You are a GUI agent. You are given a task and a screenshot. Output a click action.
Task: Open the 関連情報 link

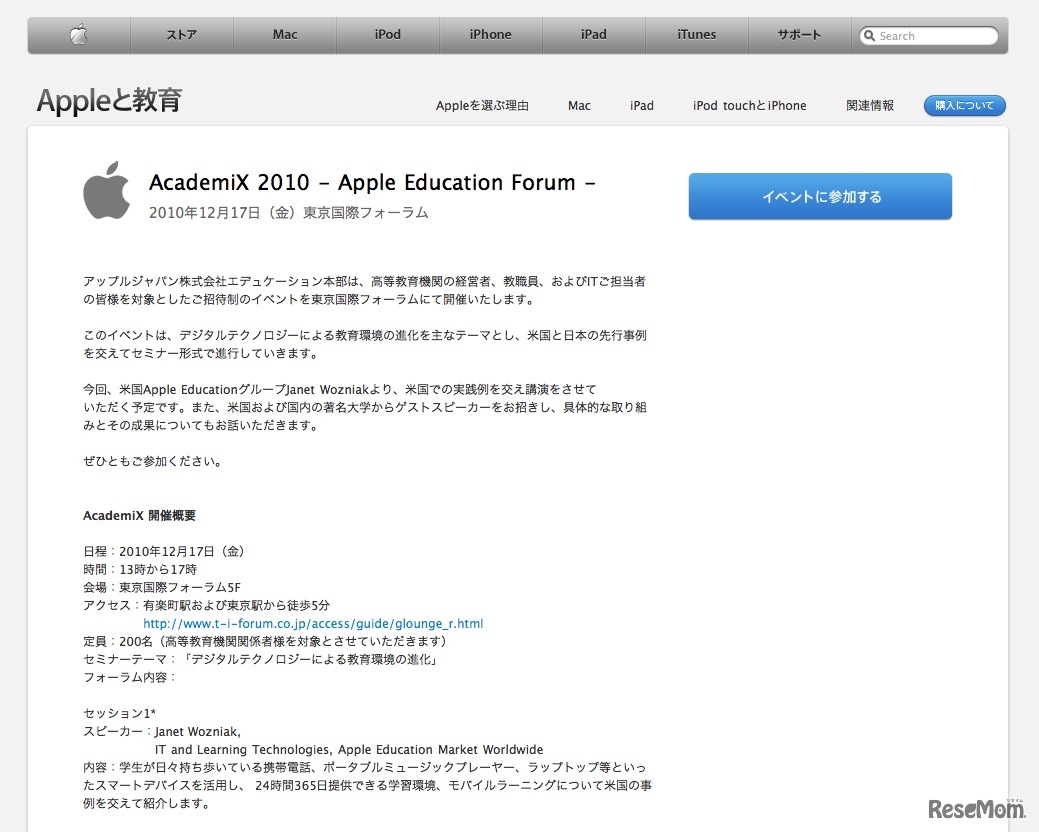[869, 105]
